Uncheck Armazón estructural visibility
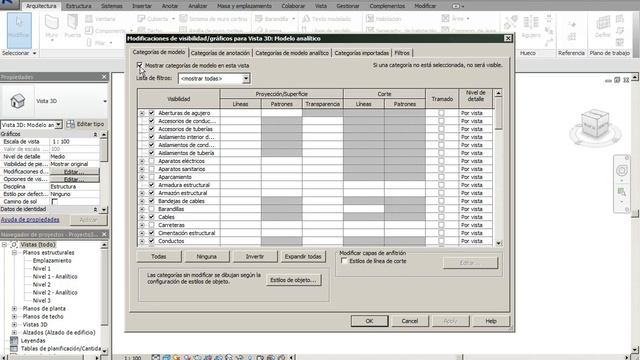This screenshot has width=640, height=360. [x=151, y=193]
